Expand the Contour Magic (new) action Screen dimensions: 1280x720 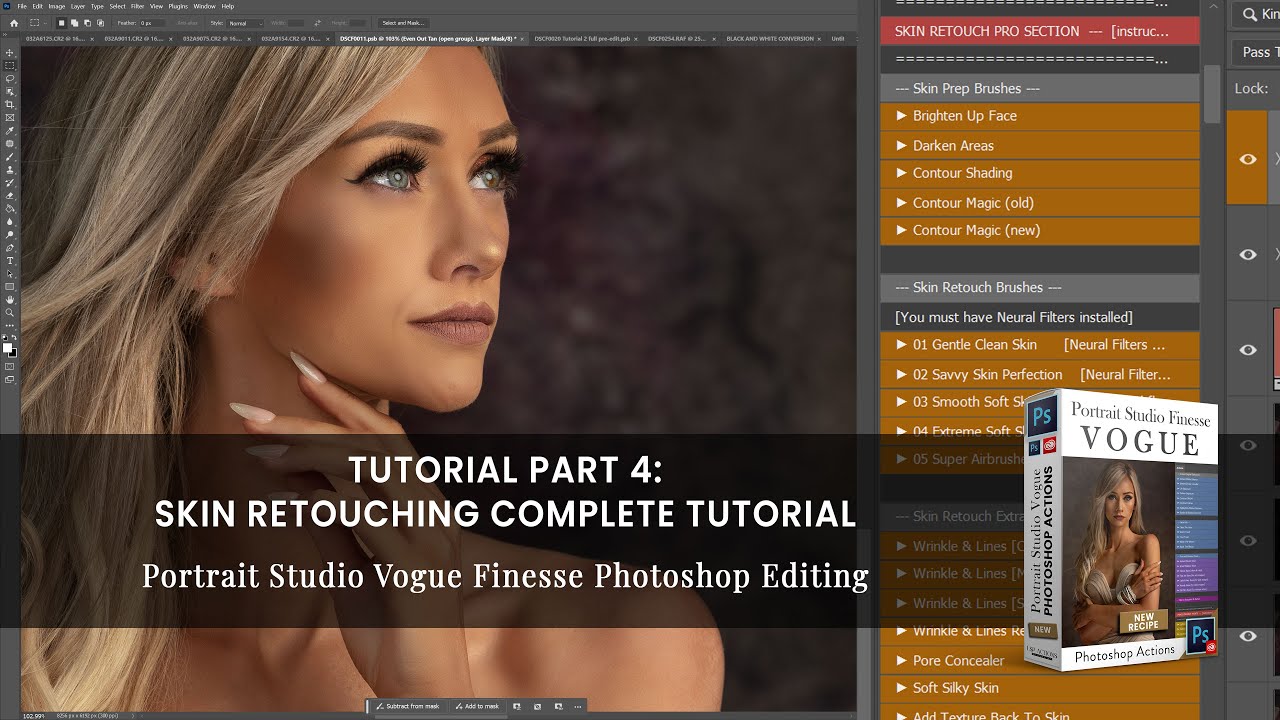pos(902,230)
